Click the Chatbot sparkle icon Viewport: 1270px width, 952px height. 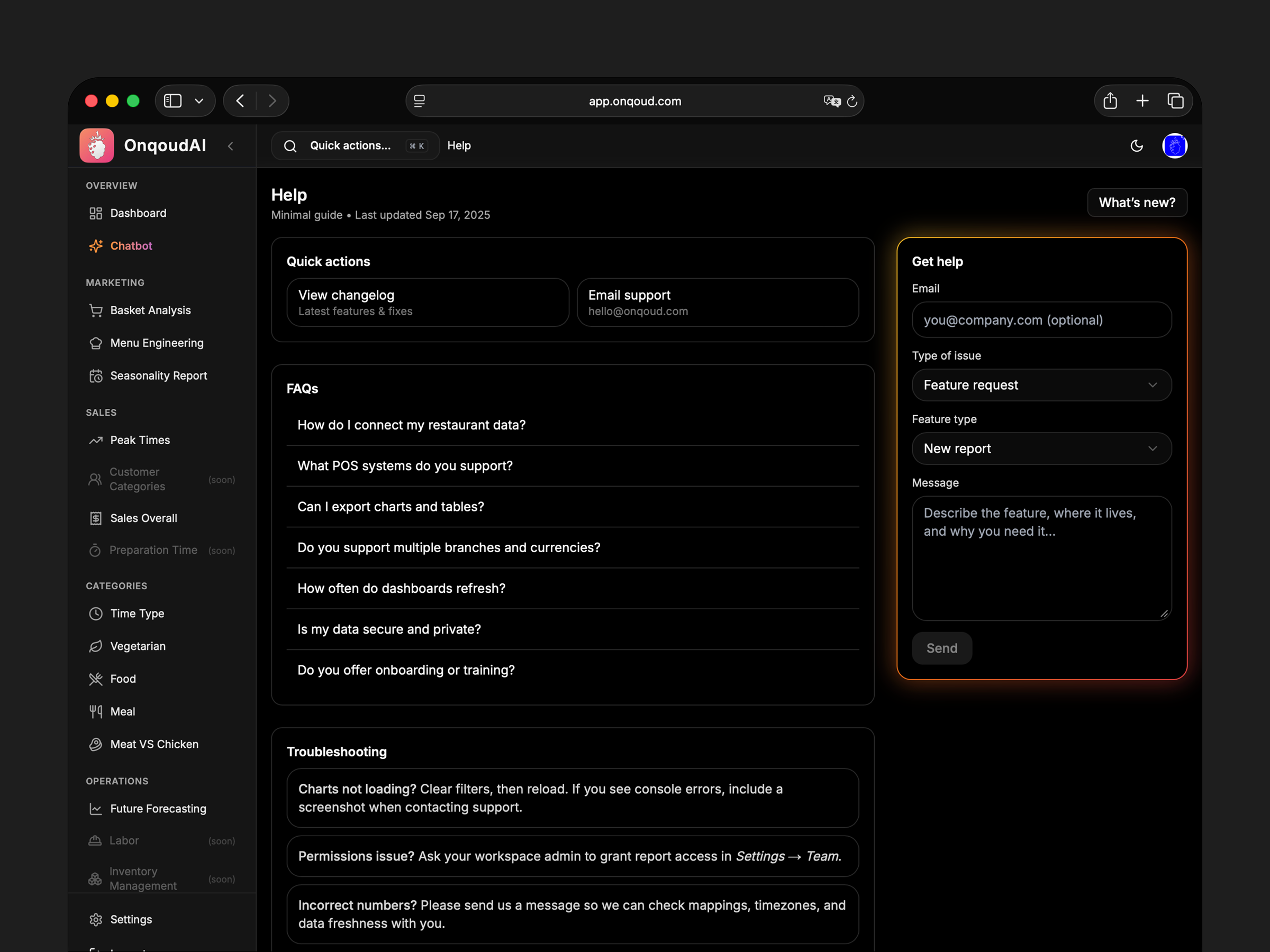(x=95, y=246)
